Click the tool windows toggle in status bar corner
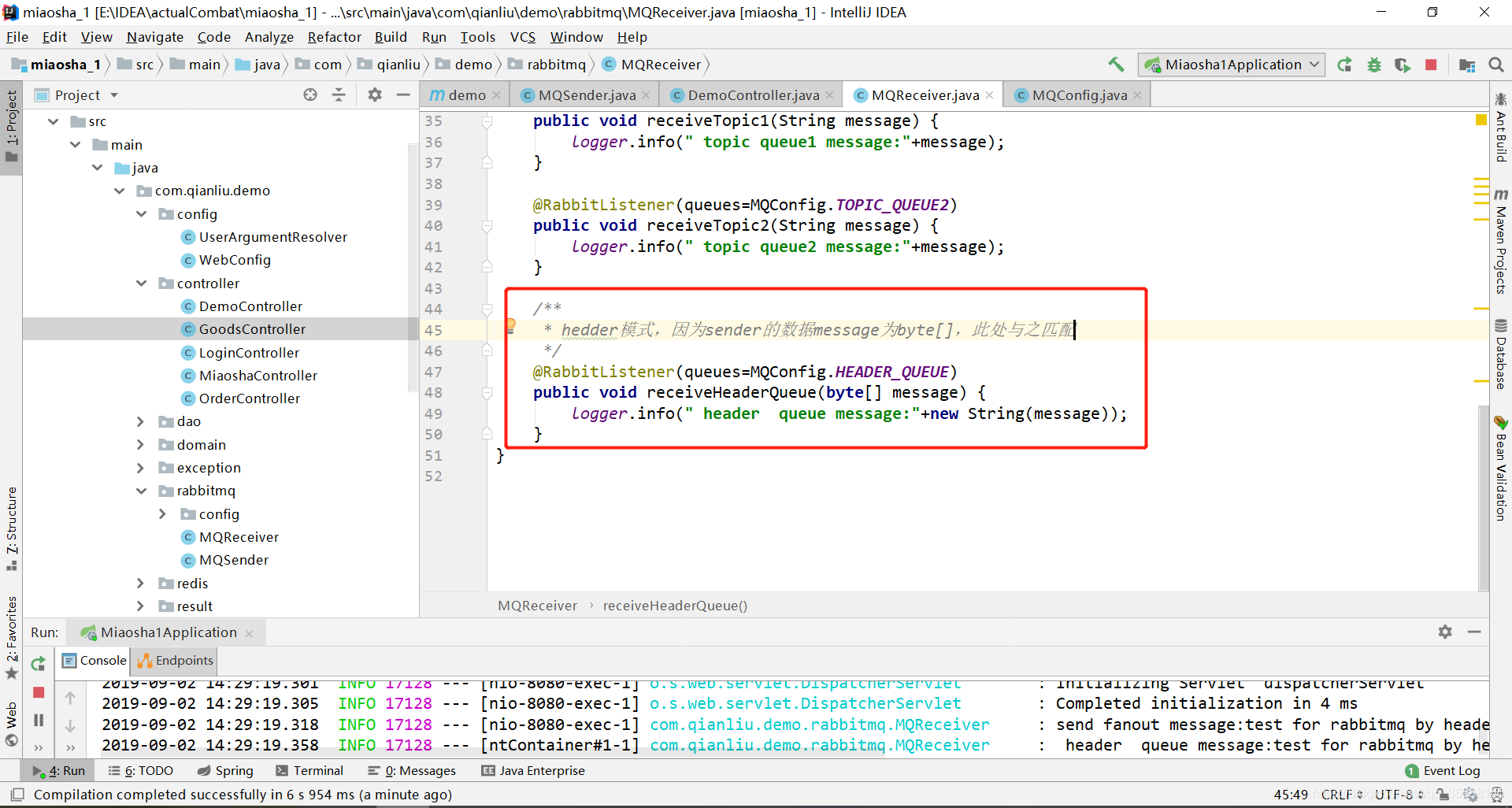 click(17, 795)
